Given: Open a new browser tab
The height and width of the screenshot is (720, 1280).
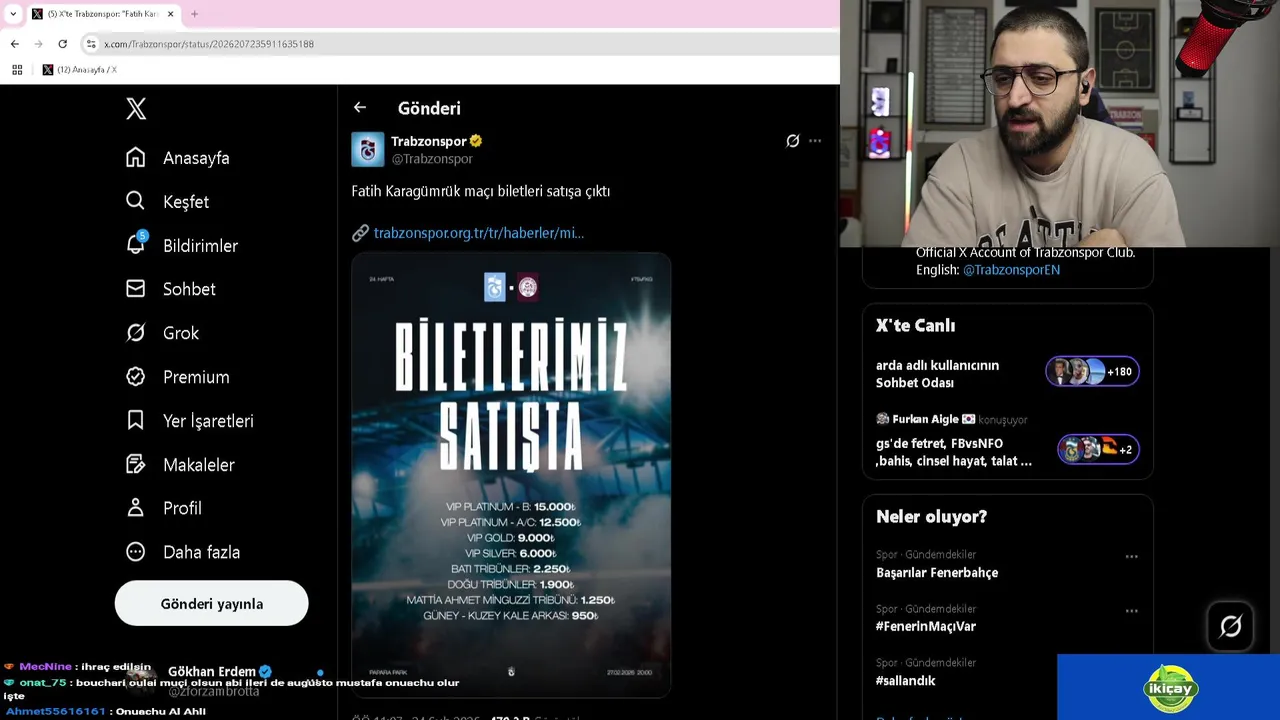Looking at the screenshot, I should 194,14.
